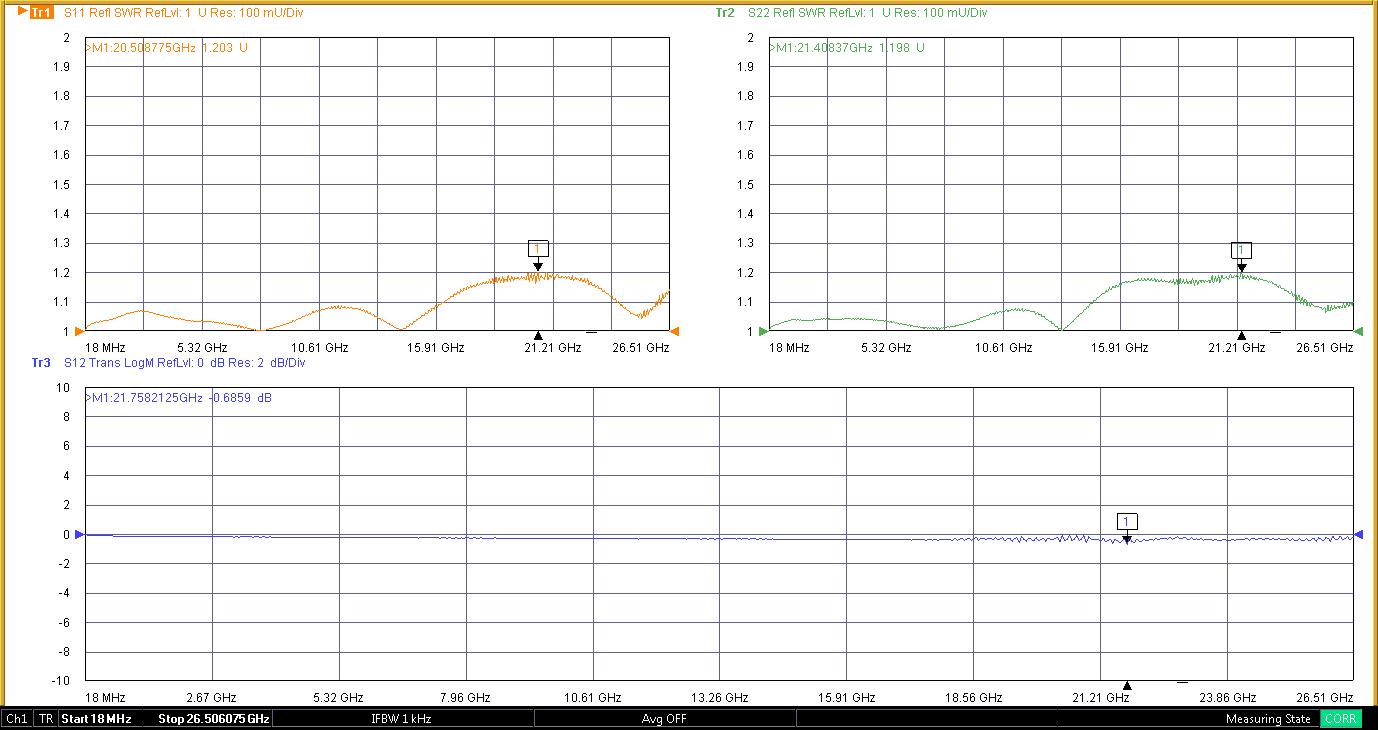This screenshot has width=1378, height=730.
Task: Click the Stop 26.506075 GHz field
Action: [x=213, y=719]
